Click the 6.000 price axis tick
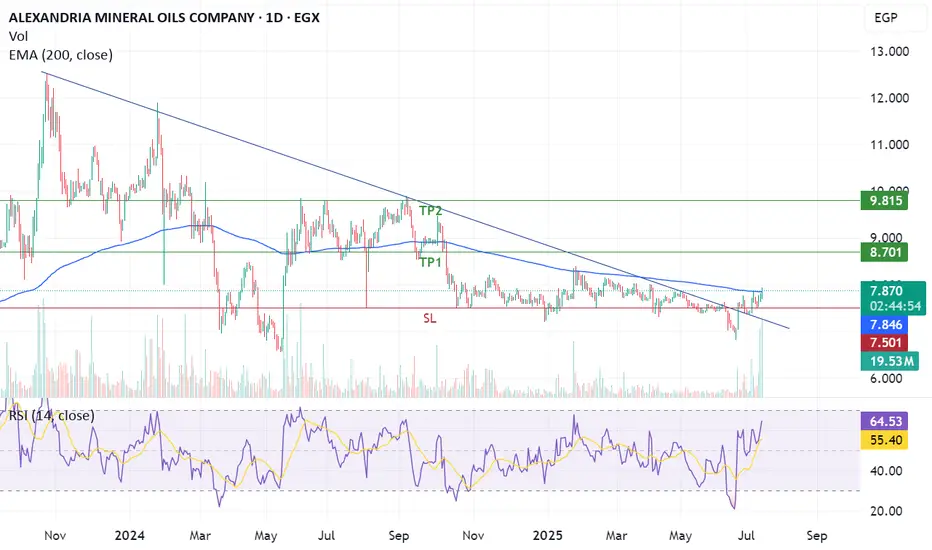 [x=886, y=378]
